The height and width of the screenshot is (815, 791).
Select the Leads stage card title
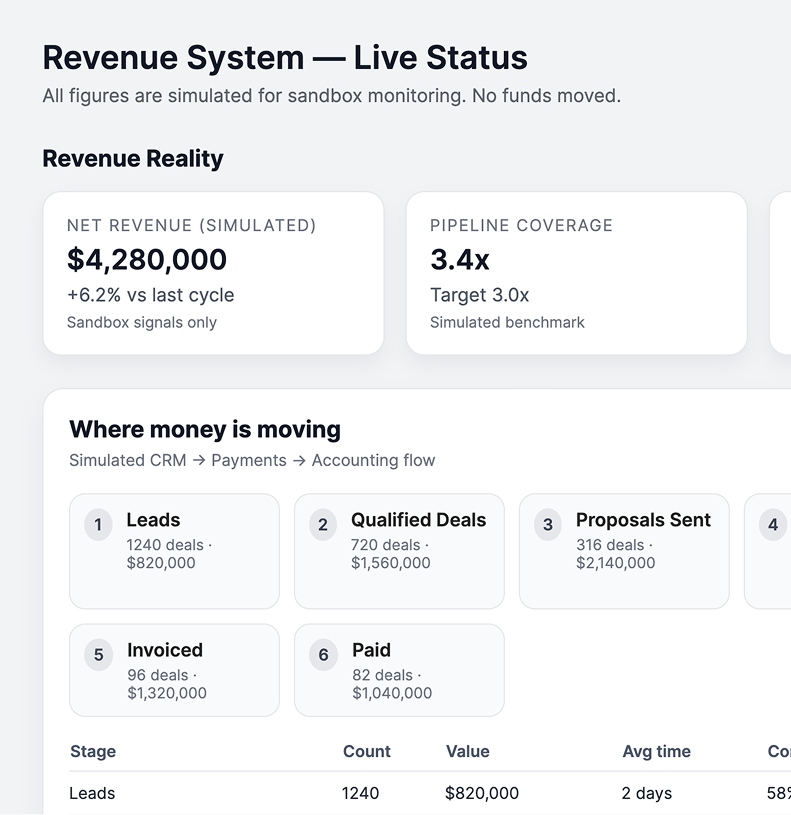pyautogui.click(x=153, y=520)
